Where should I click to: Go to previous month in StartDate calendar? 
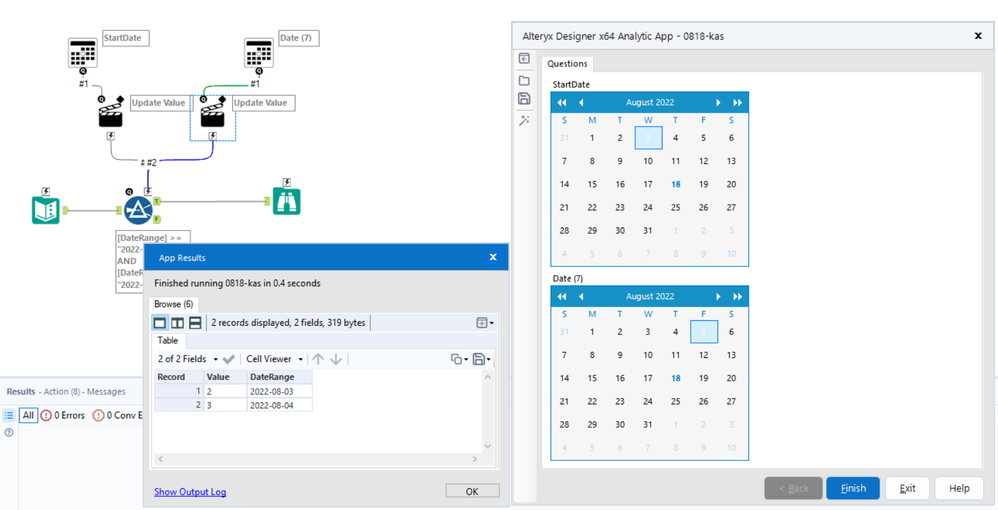click(x=580, y=103)
